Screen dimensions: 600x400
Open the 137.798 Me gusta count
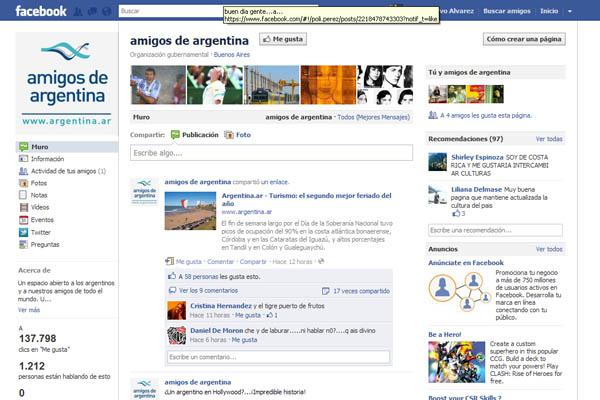(38, 338)
